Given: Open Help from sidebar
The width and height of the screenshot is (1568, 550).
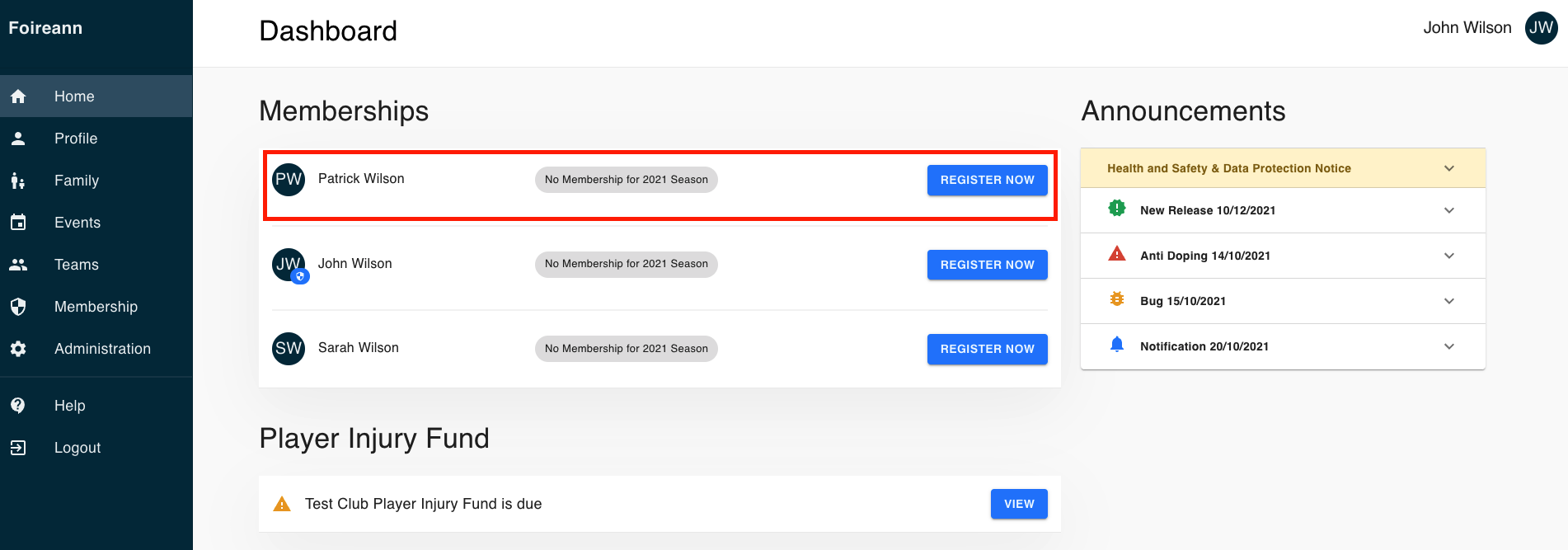Looking at the screenshot, I should coord(96,406).
